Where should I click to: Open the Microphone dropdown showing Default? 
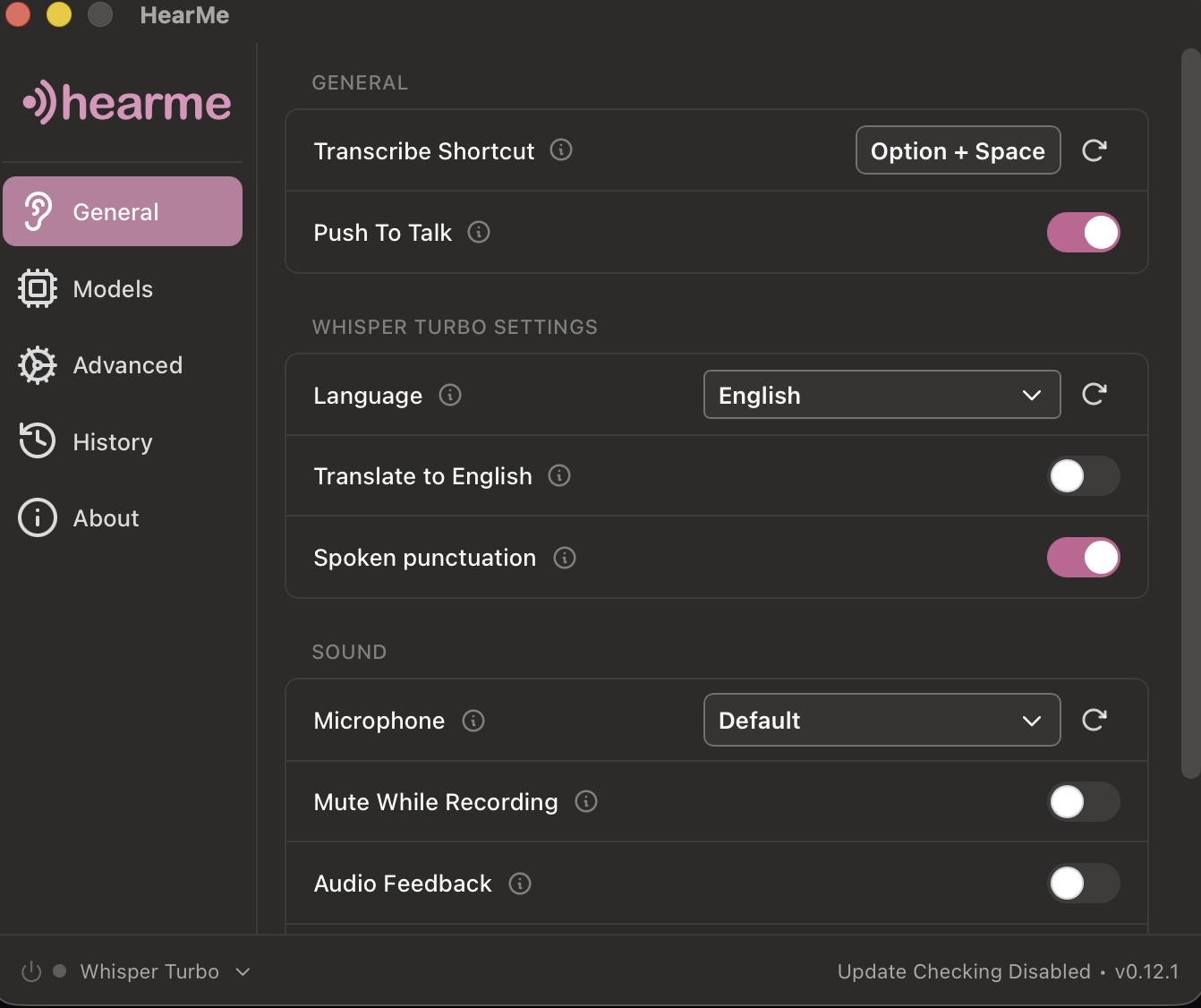pos(882,720)
